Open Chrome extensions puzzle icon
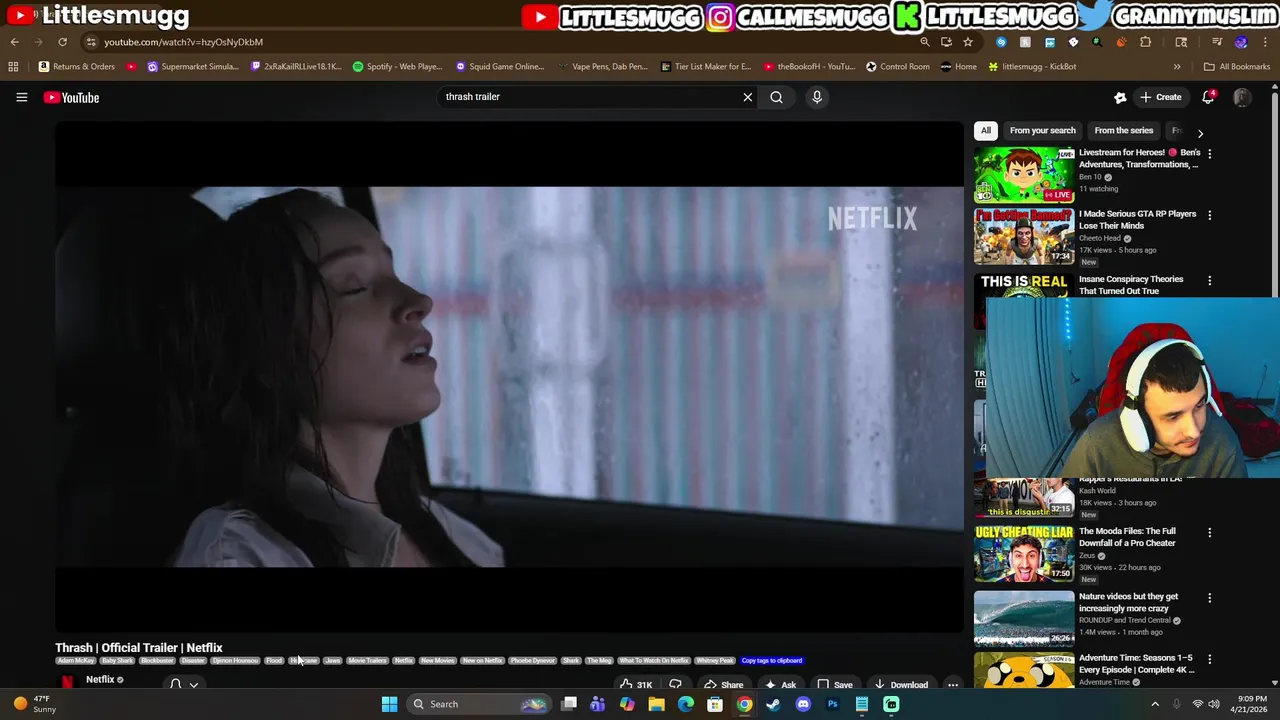 [1145, 42]
